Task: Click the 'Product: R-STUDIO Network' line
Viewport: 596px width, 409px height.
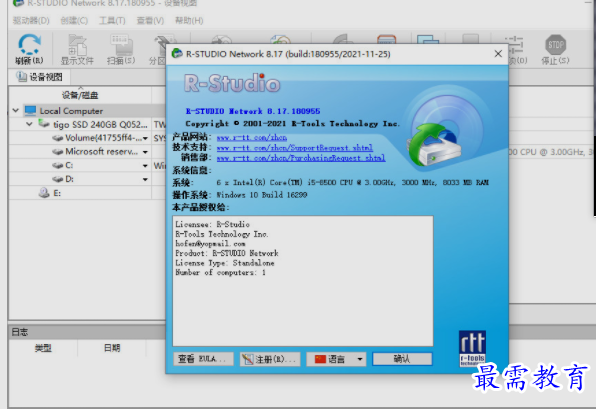Action: [x=227, y=253]
